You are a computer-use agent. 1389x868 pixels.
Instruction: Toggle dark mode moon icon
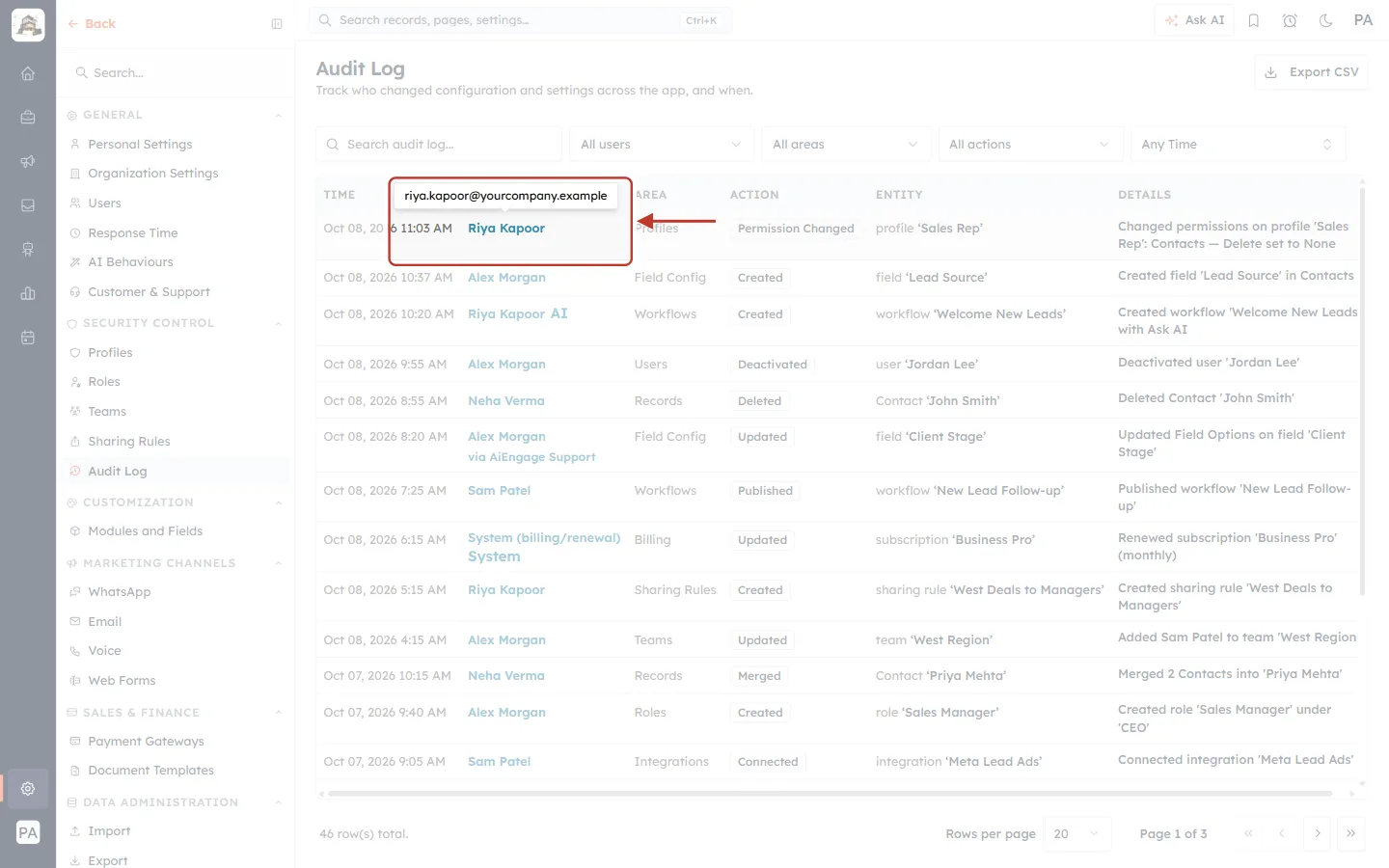1326,20
